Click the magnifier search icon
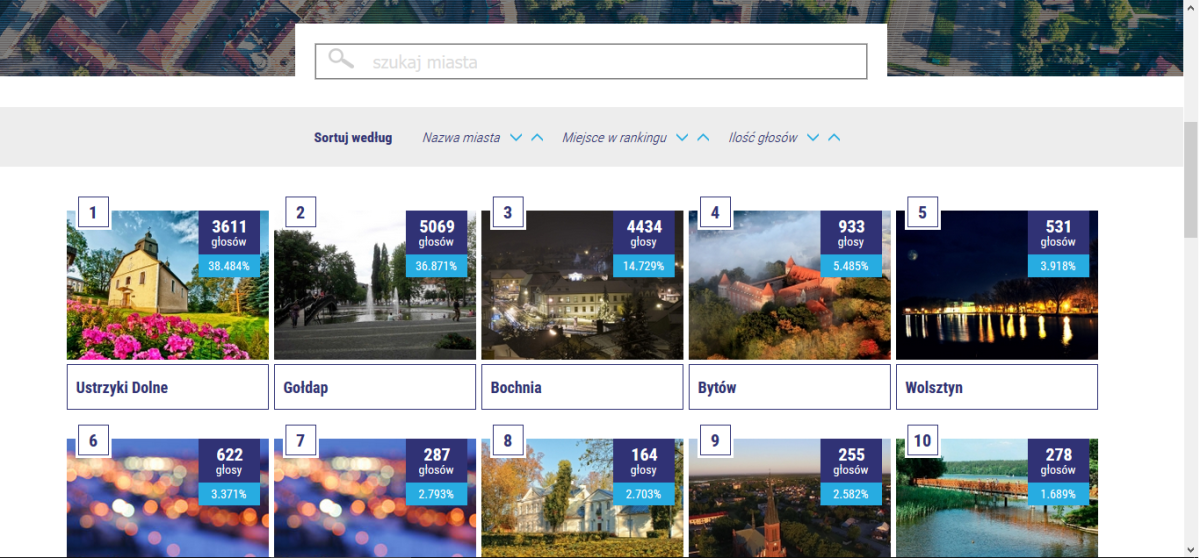Screen dimensions: 1200x558 pos(341,59)
